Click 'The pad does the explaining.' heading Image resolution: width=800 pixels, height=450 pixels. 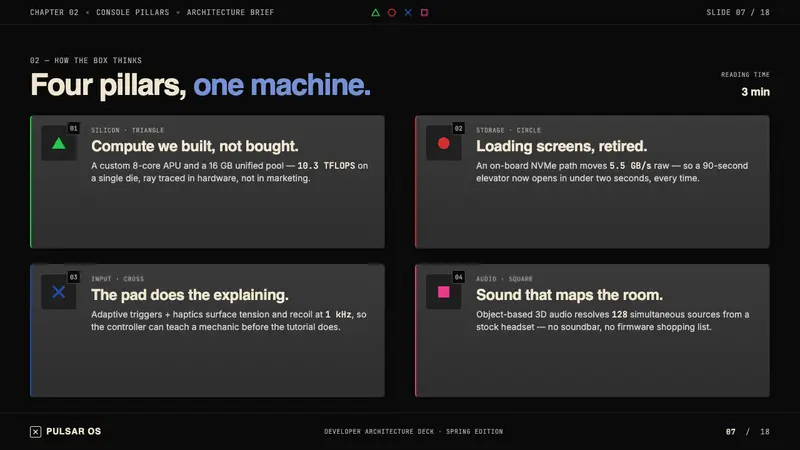pyautogui.click(x=190, y=295)
